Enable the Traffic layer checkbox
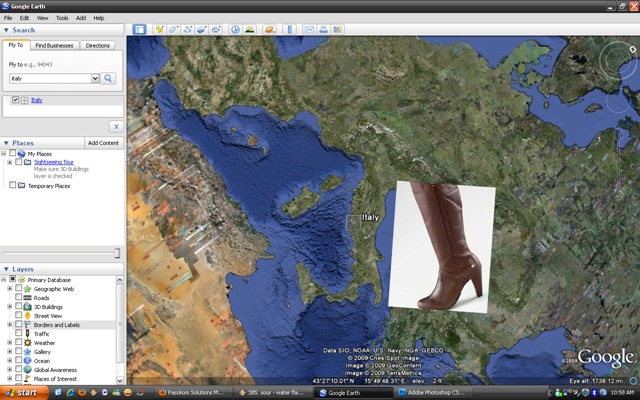The width and height of the screenshot is (640, 400). (x=18, y=333)
